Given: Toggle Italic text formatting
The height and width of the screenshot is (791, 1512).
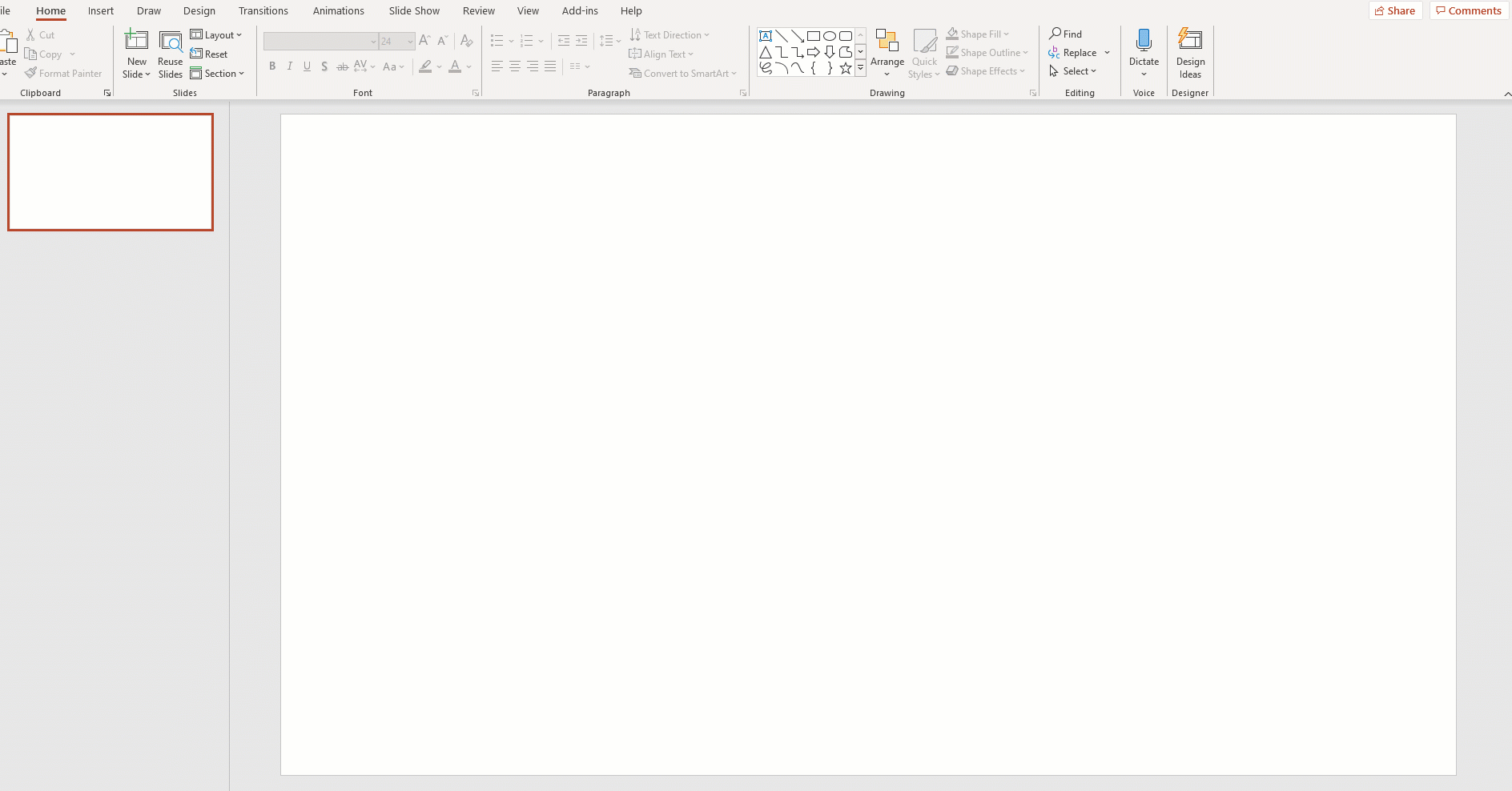Looking at the screenshot, I should [290, 66].
